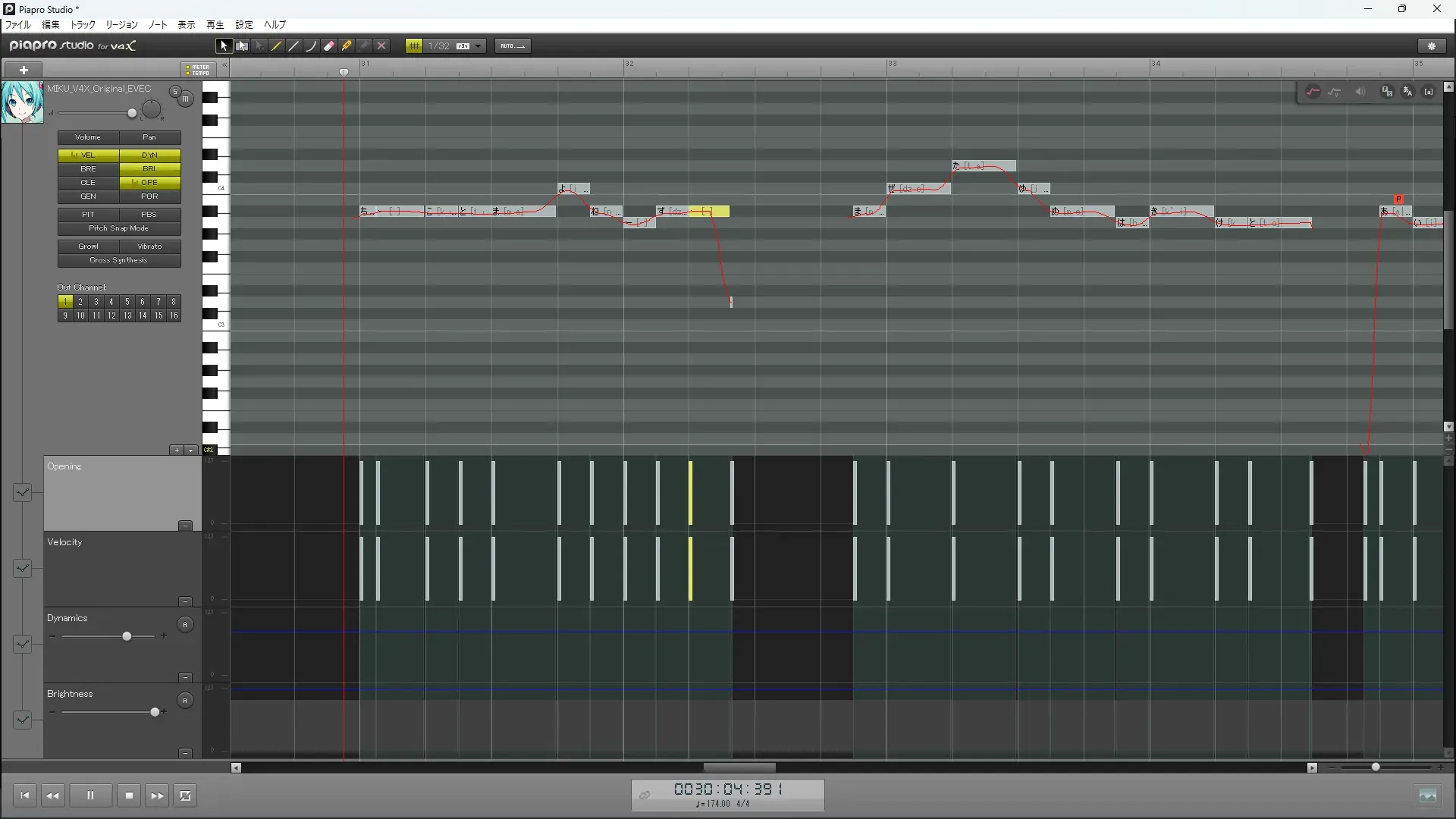Adjust the Dynamics slider handle
1456x819 pixels.
(127, 636)
